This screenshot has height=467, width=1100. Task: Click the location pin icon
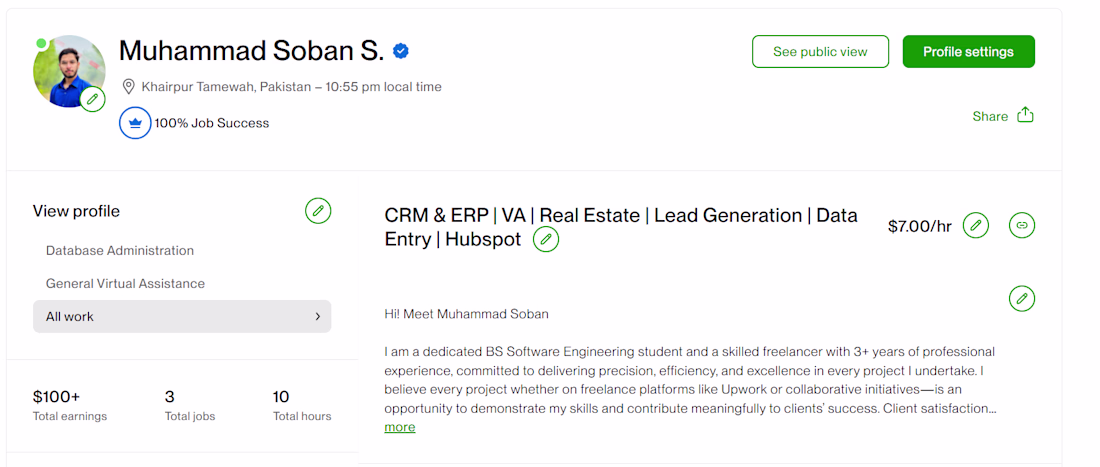click(128, 86)
